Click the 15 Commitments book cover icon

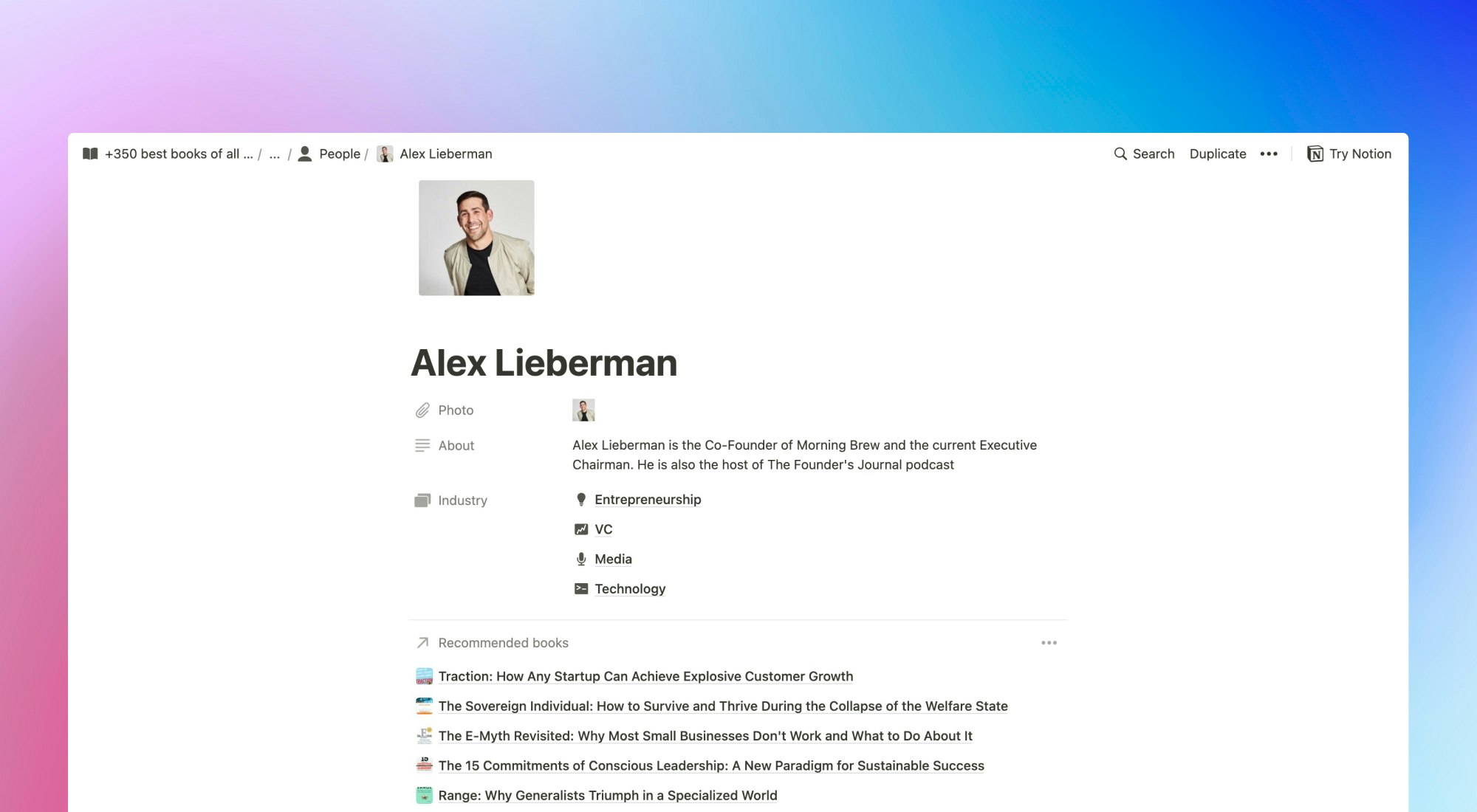[x=424, y=765]
